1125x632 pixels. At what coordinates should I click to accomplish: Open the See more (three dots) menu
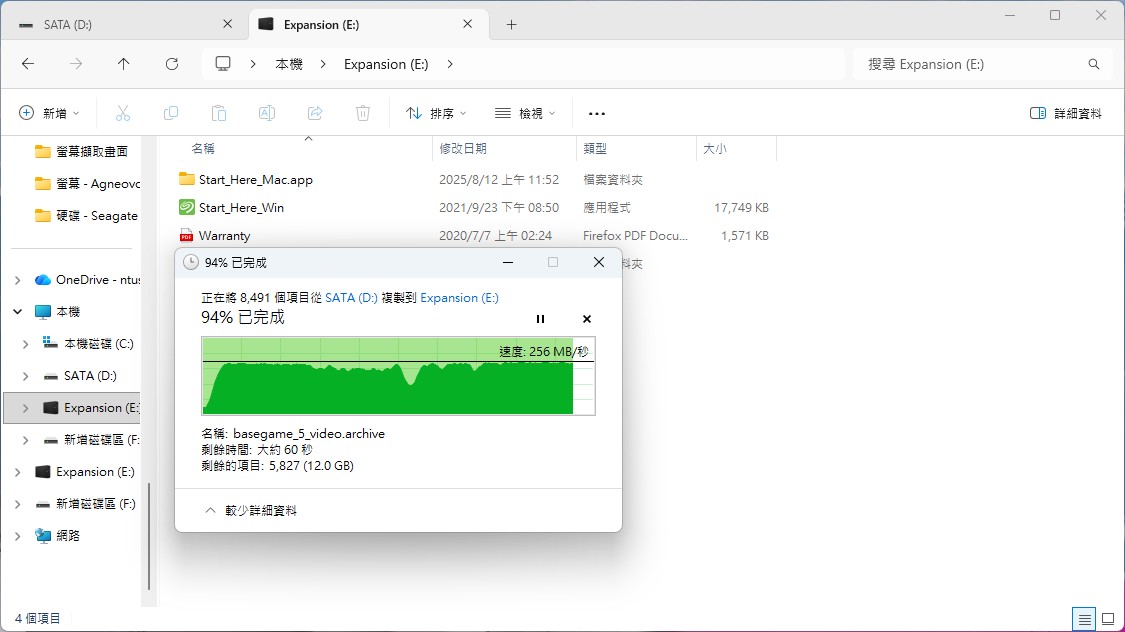tap(597, 114)
